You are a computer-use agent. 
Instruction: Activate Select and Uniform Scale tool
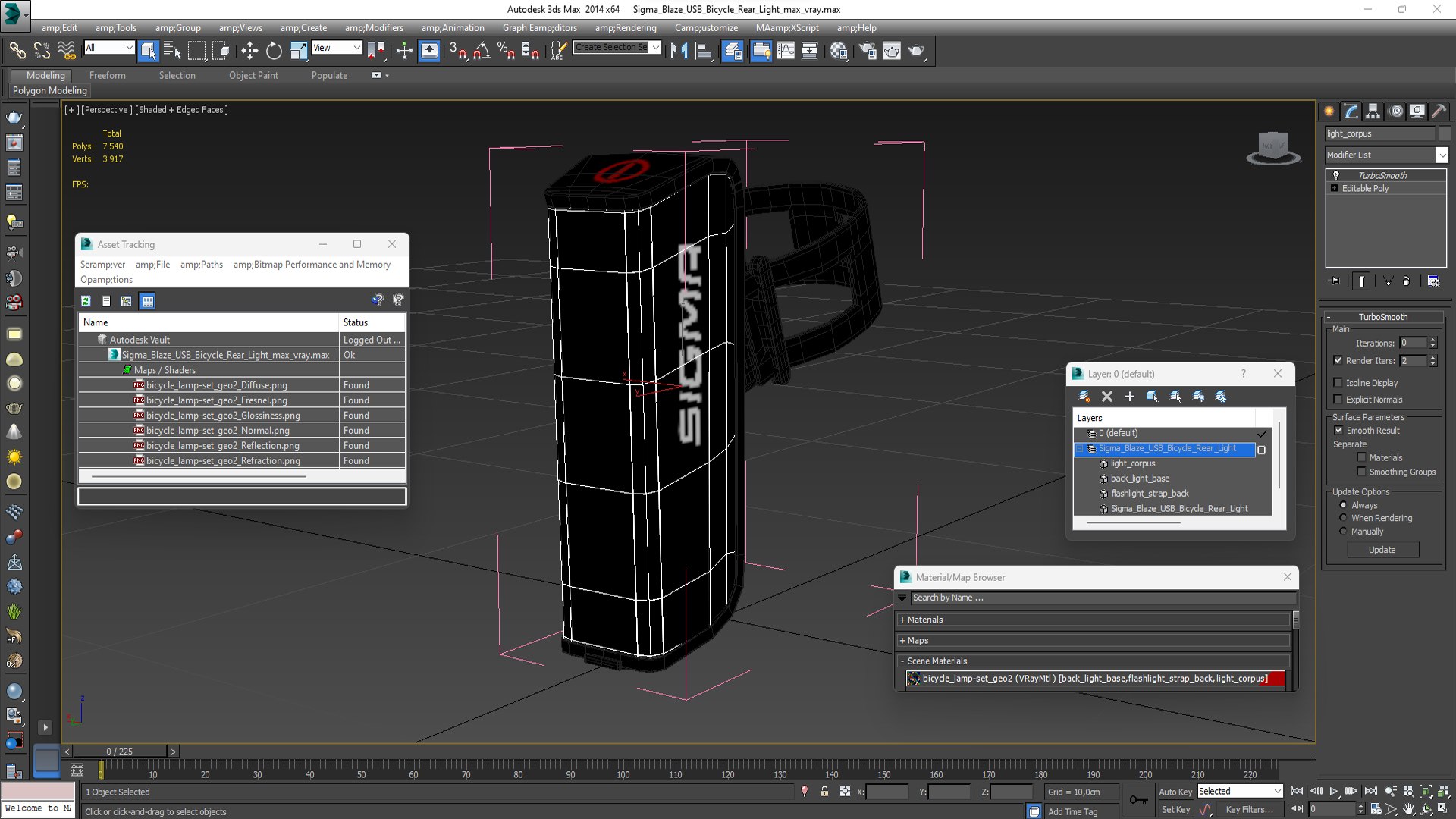(299, 51)
